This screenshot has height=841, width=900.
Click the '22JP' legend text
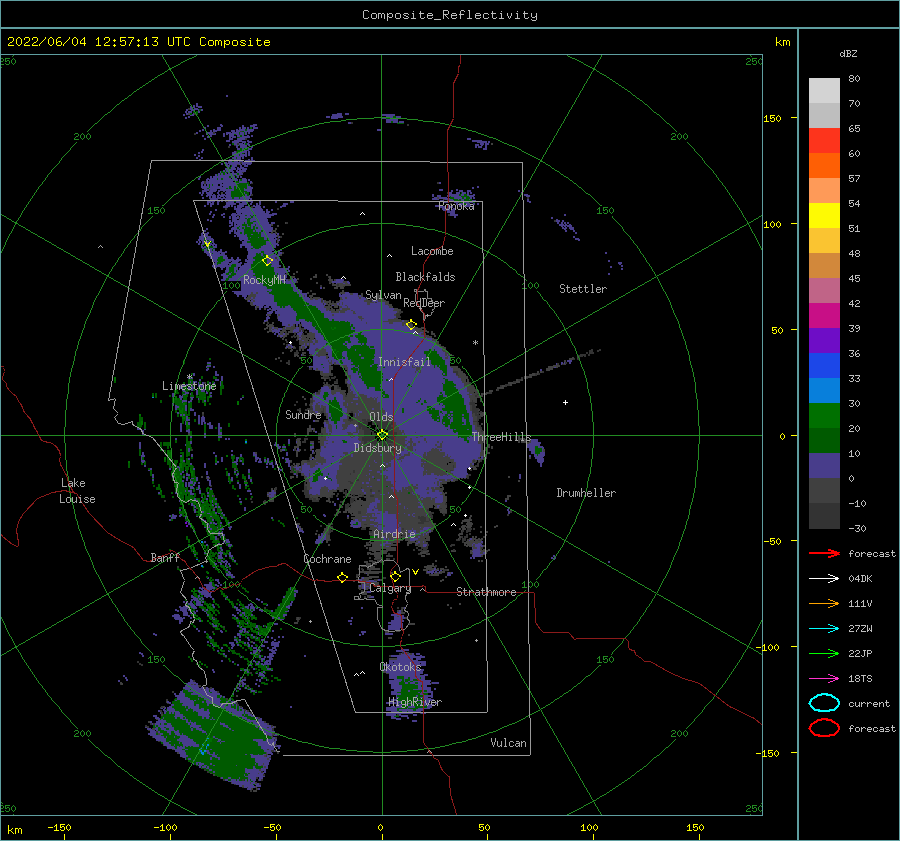pos(860,653)
